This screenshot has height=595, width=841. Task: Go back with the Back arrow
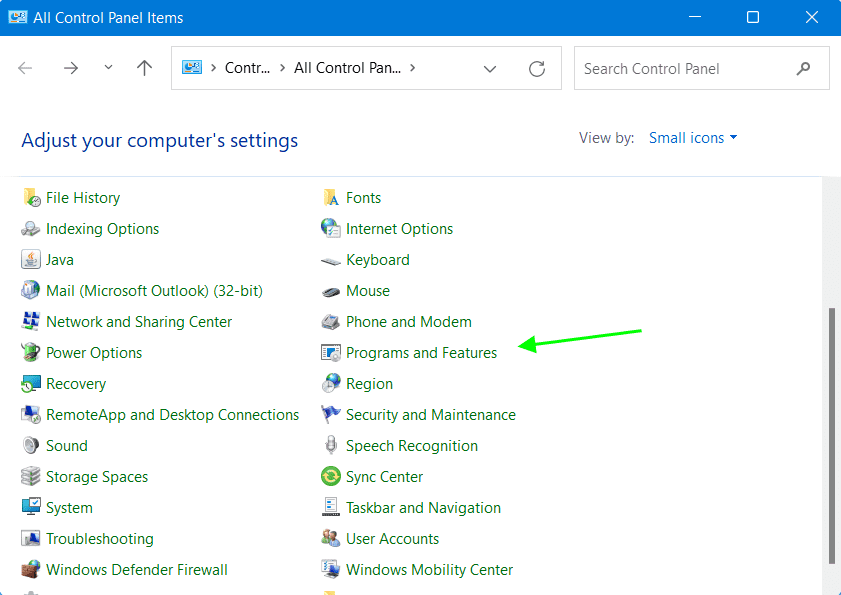pos(25,68)
